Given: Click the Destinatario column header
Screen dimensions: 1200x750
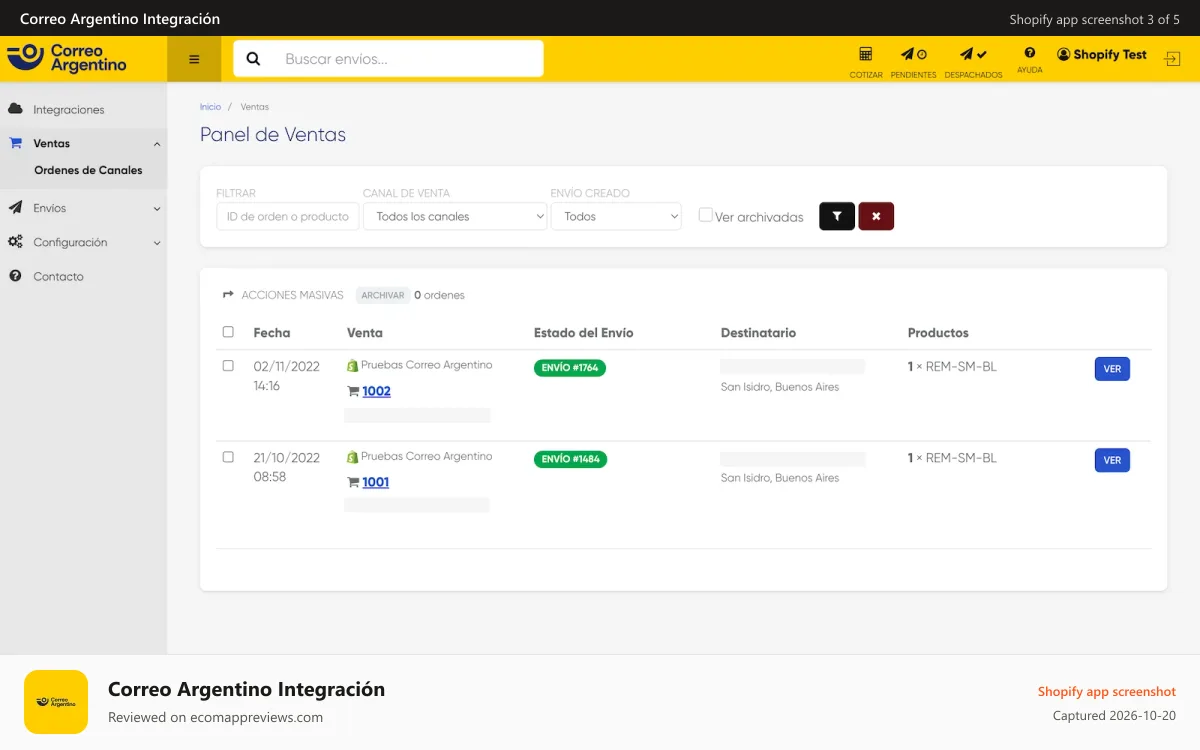Looking at the screenshot, I should click(x=758, y=333).
